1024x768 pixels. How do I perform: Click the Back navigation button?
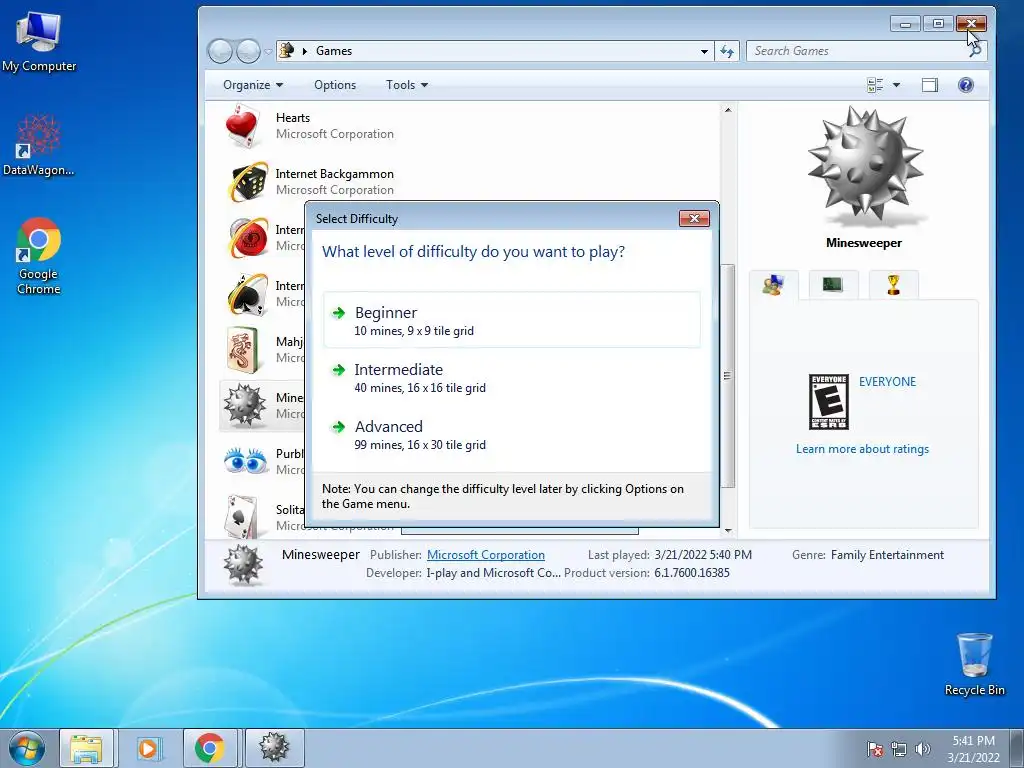(x=220, y=51)
